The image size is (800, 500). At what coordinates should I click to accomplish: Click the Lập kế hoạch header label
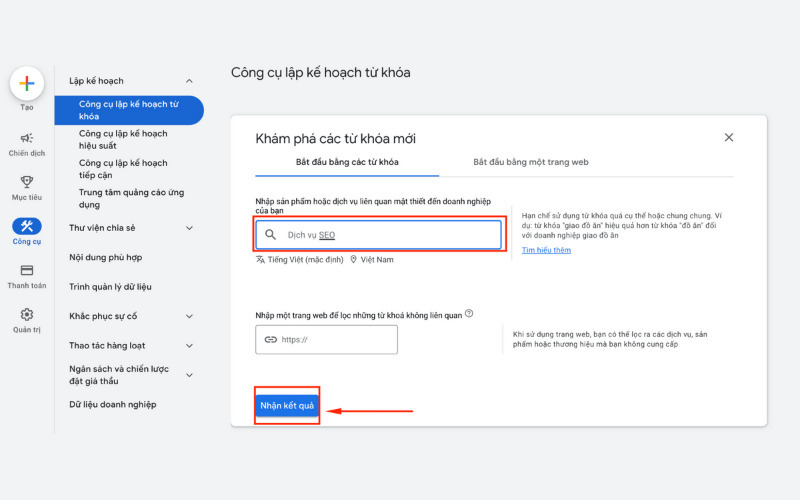tap(96, 81)
